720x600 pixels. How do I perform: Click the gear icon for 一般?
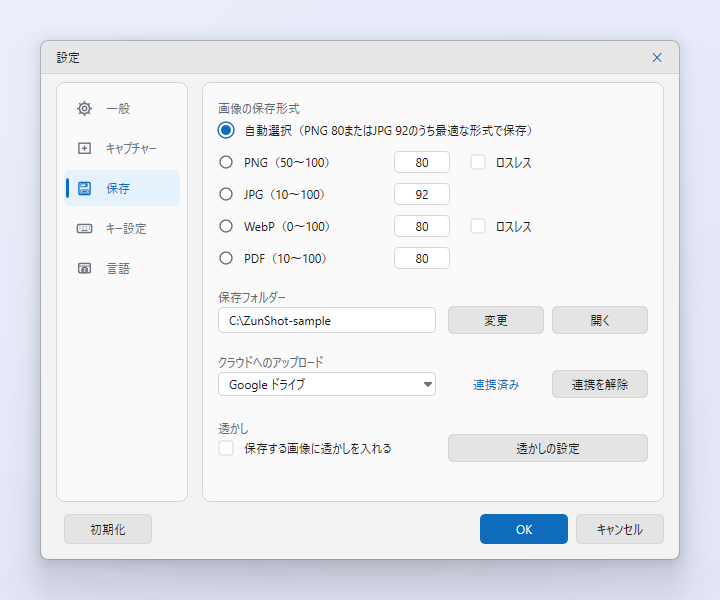pos(84,109)
